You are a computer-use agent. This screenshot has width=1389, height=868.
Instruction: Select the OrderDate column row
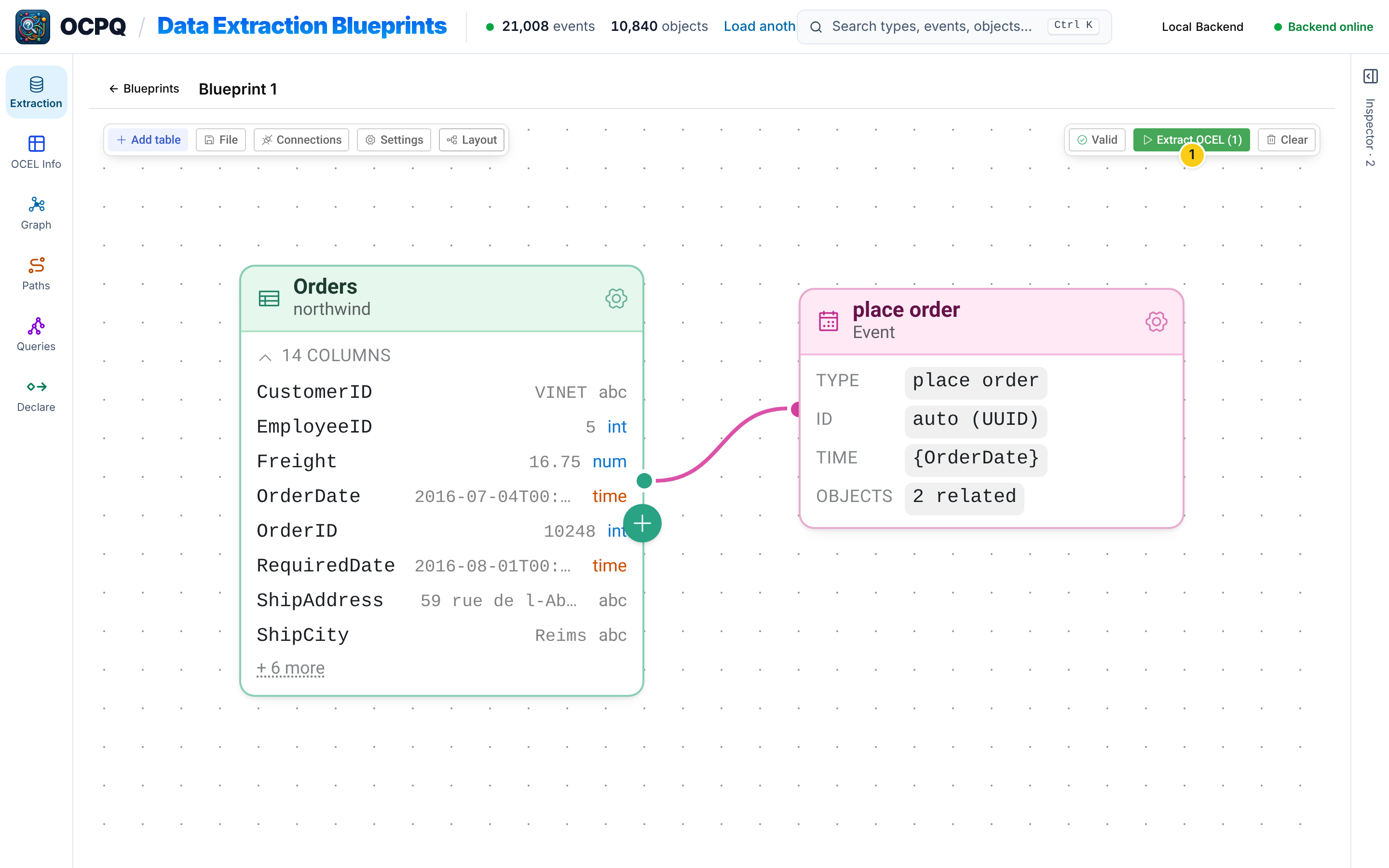441,496
